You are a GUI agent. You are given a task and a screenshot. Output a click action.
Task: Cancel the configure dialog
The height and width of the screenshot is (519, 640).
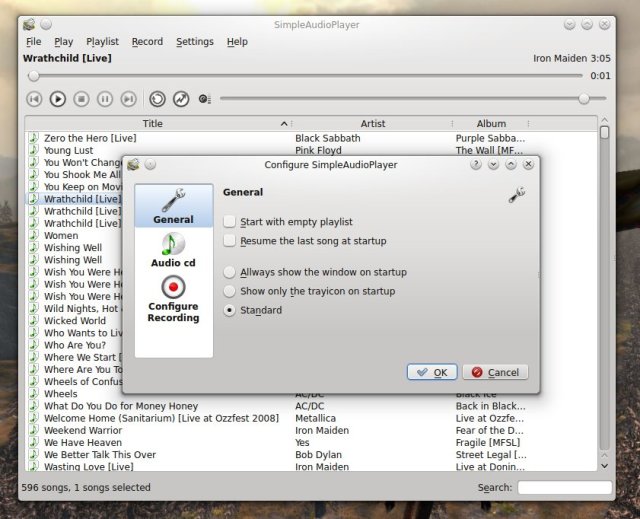(x=495, y=372)
